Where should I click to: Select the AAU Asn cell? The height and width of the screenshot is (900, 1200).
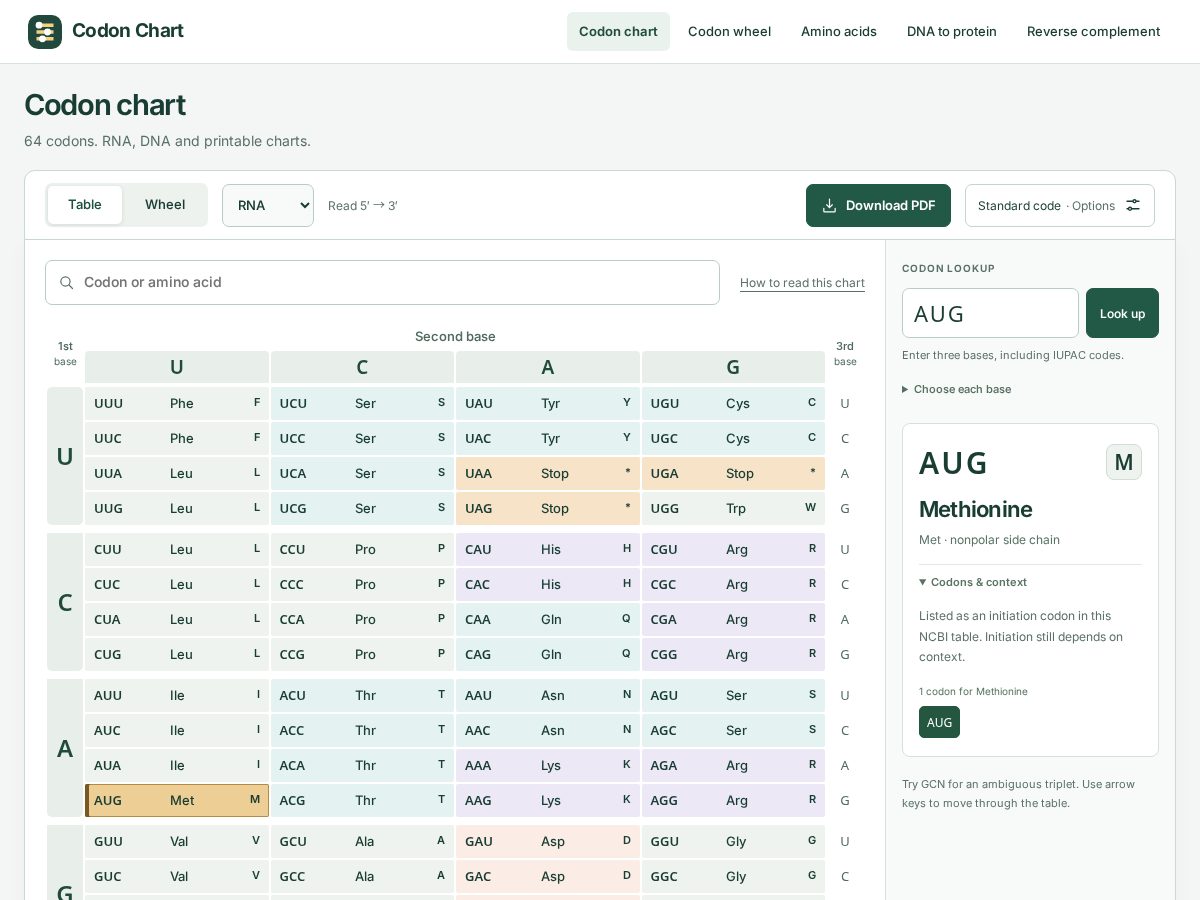tap(548, 695)
